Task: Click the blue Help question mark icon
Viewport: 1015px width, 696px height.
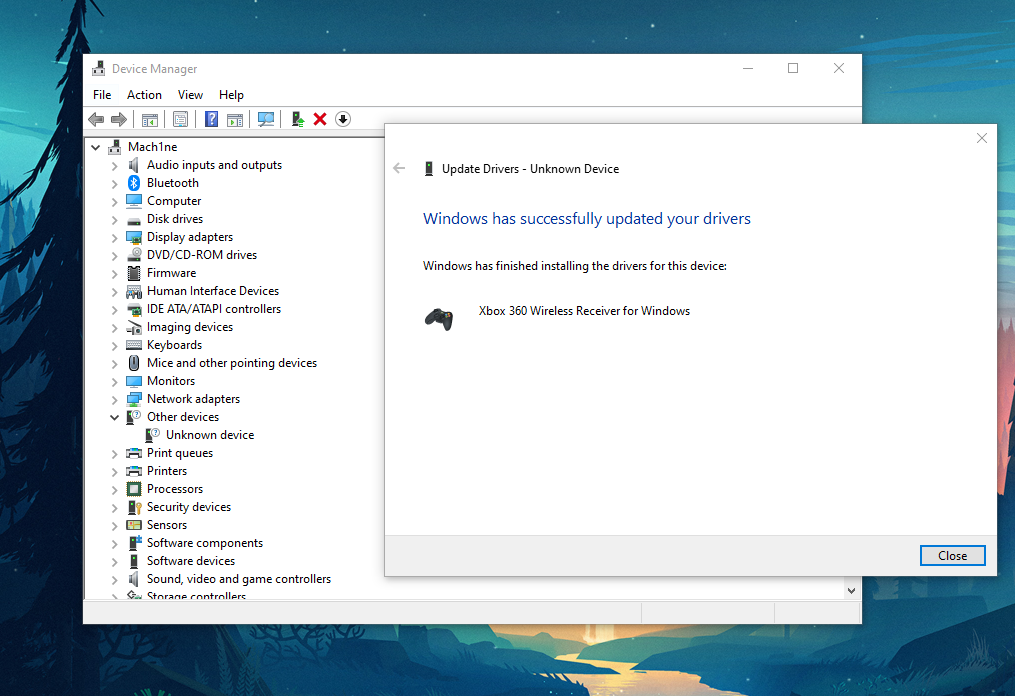Action: click(x=211, y=119)
